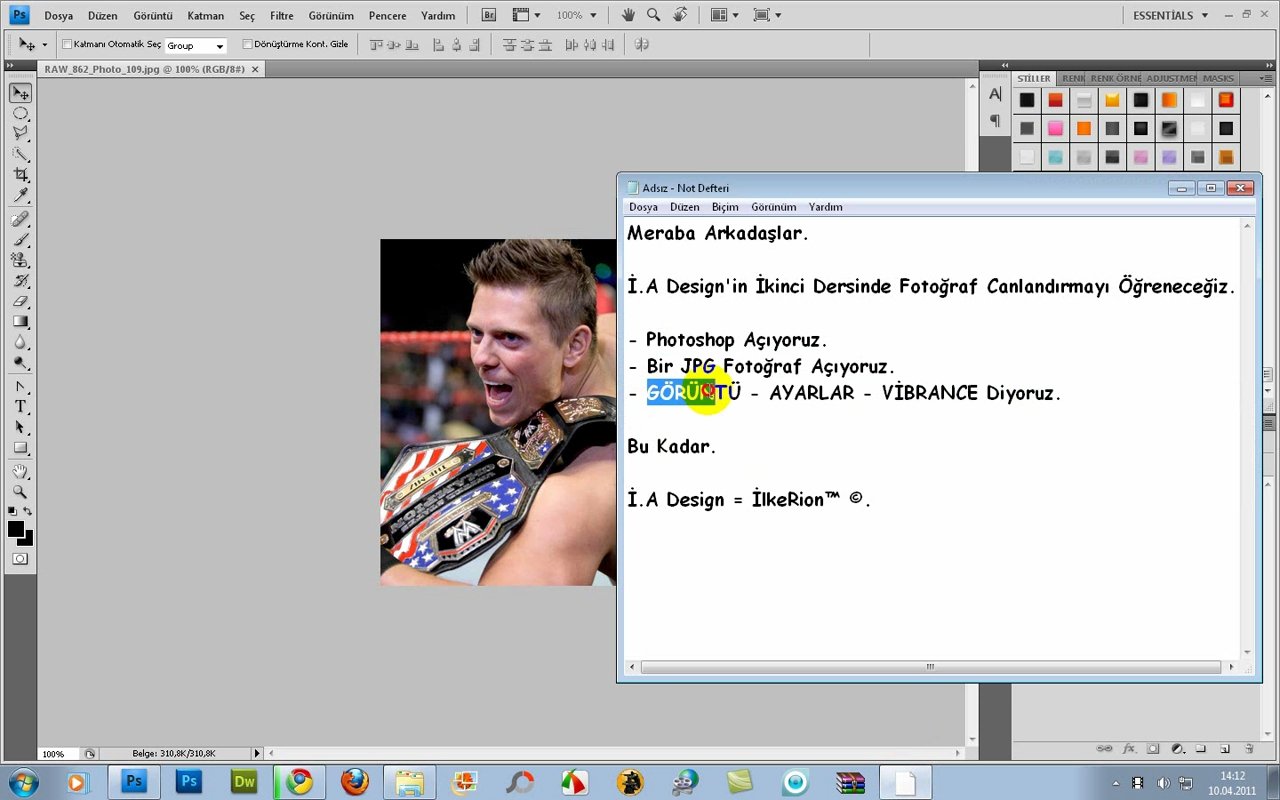
Task: Select the Polygonal Lasso tool
Action: point(20,133)
